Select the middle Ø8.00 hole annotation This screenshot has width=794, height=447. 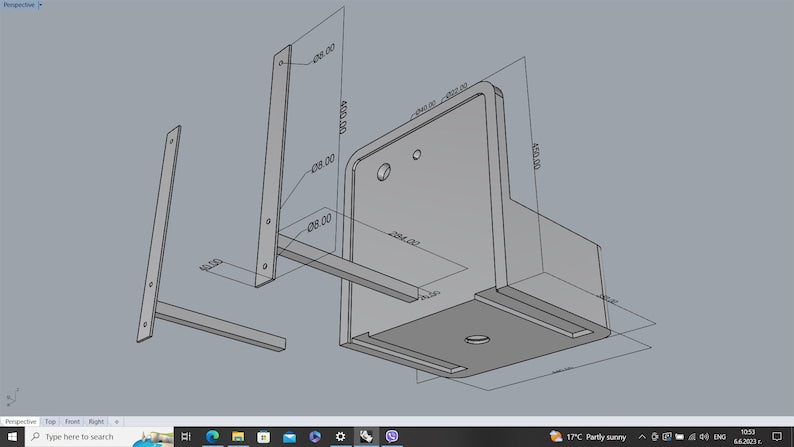coord(323,164)
